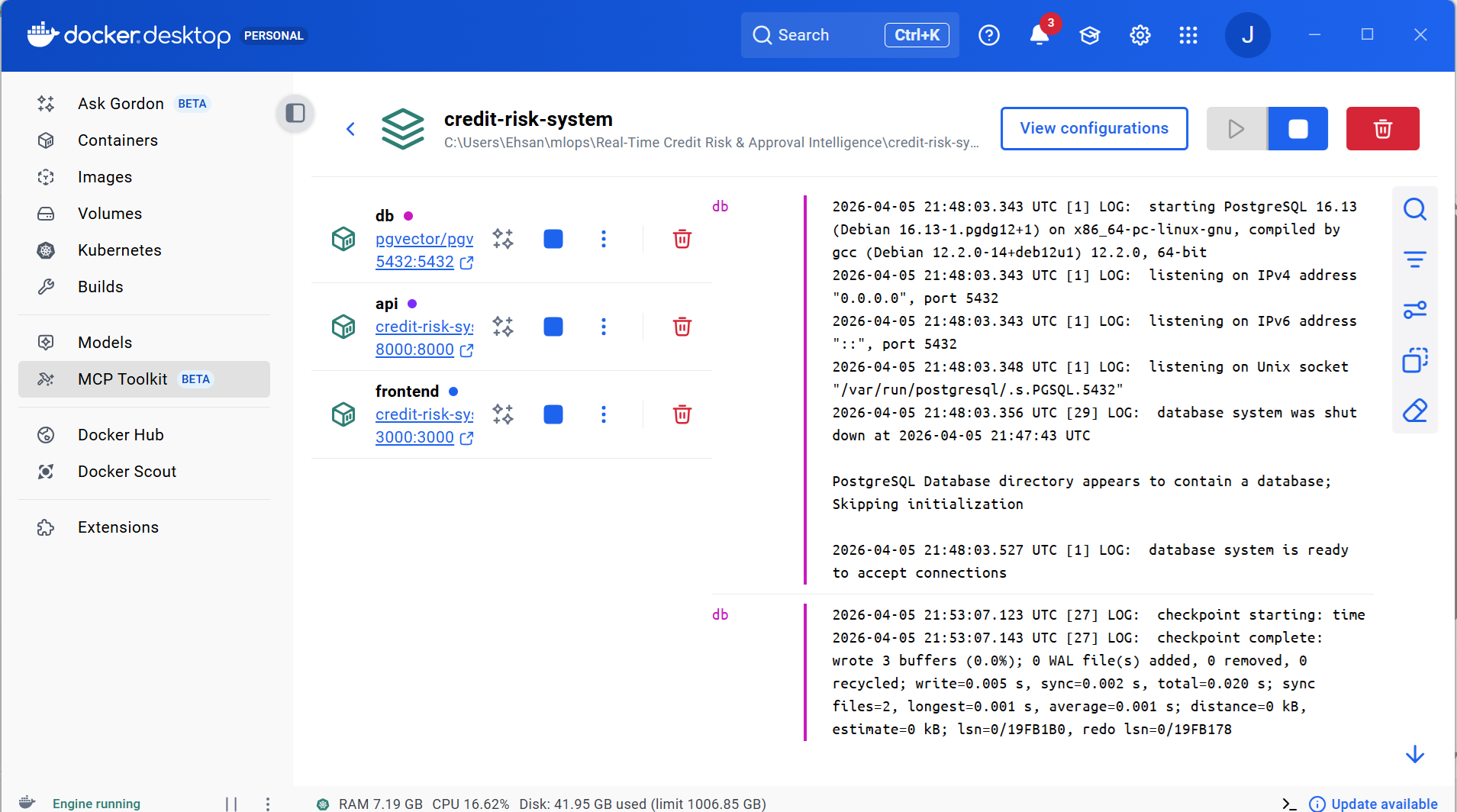Click the search logs magnifier icon
The image size is (1457, 812).
[x=1414, y=209]
